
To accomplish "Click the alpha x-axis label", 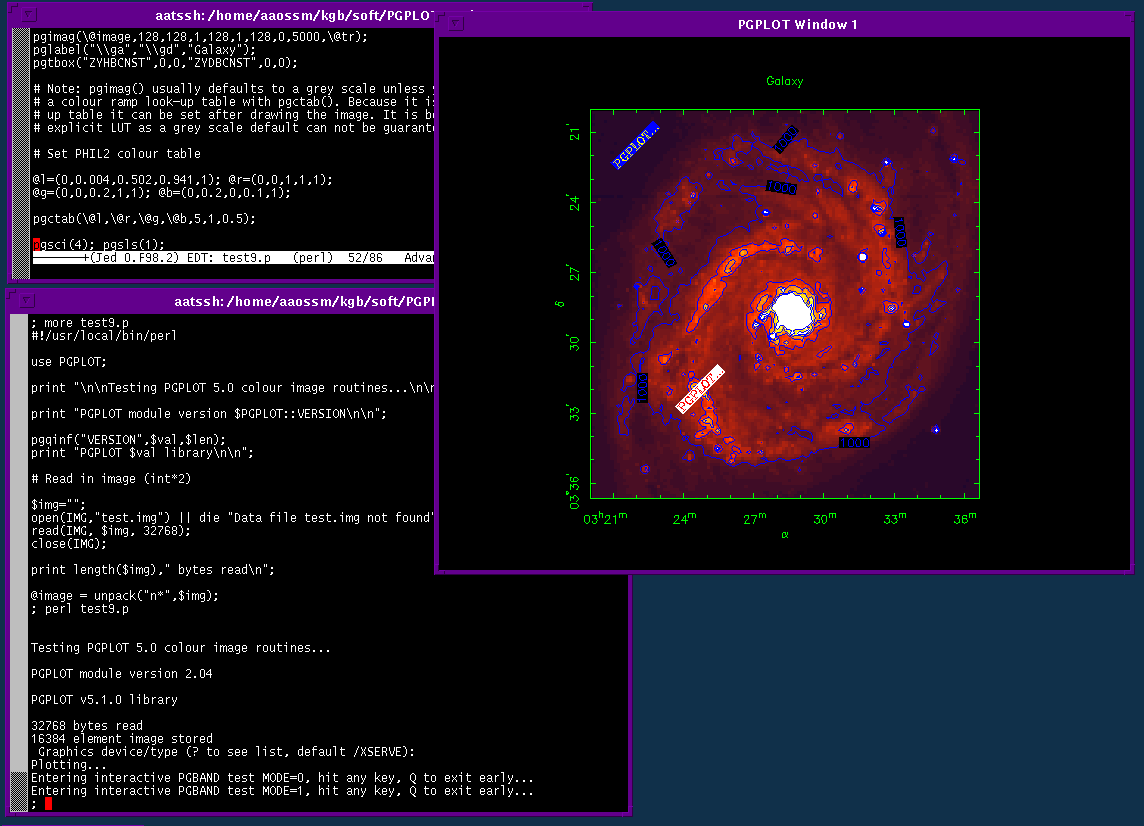I will pos(785,535).
